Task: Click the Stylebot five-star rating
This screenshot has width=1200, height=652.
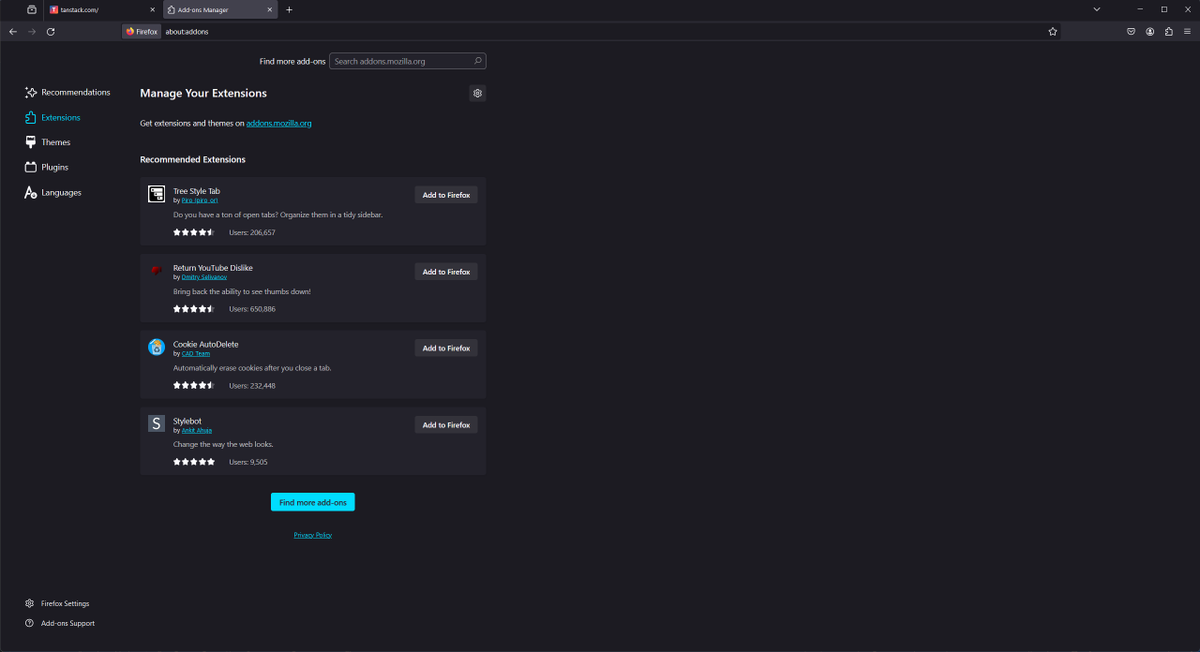Action: [194, 462]
